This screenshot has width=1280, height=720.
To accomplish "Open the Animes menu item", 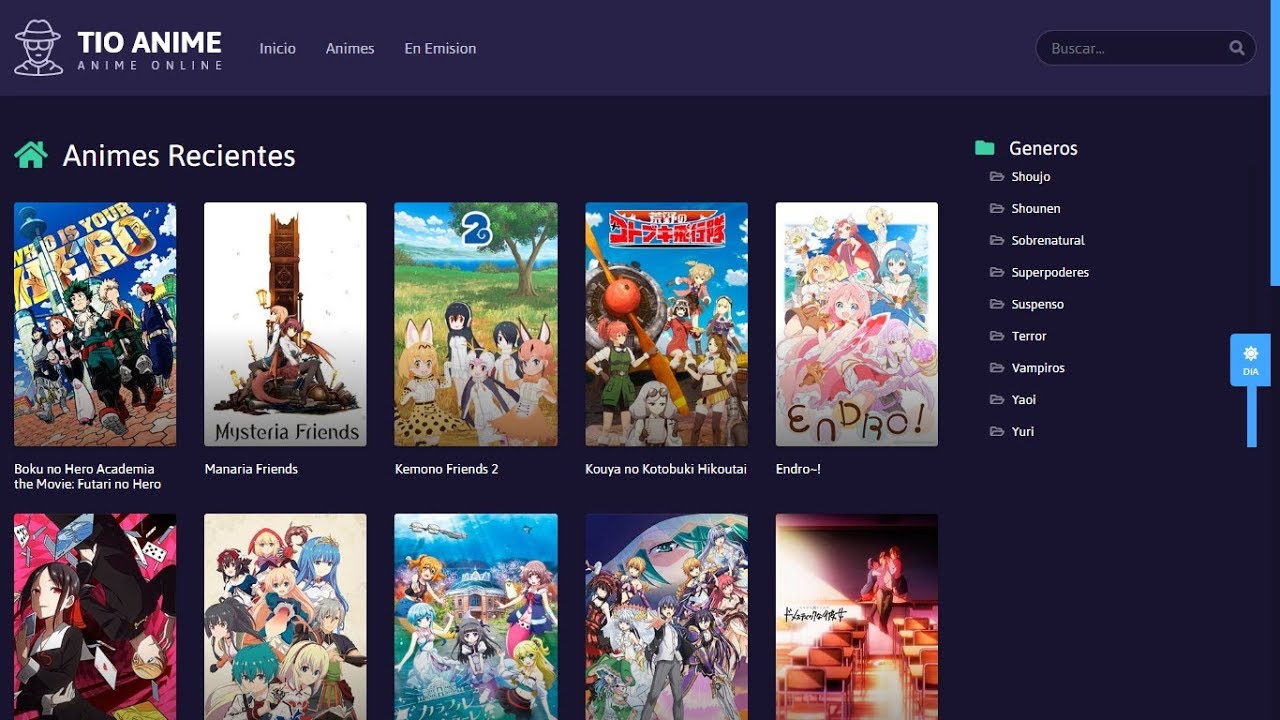I will (350, 48).
